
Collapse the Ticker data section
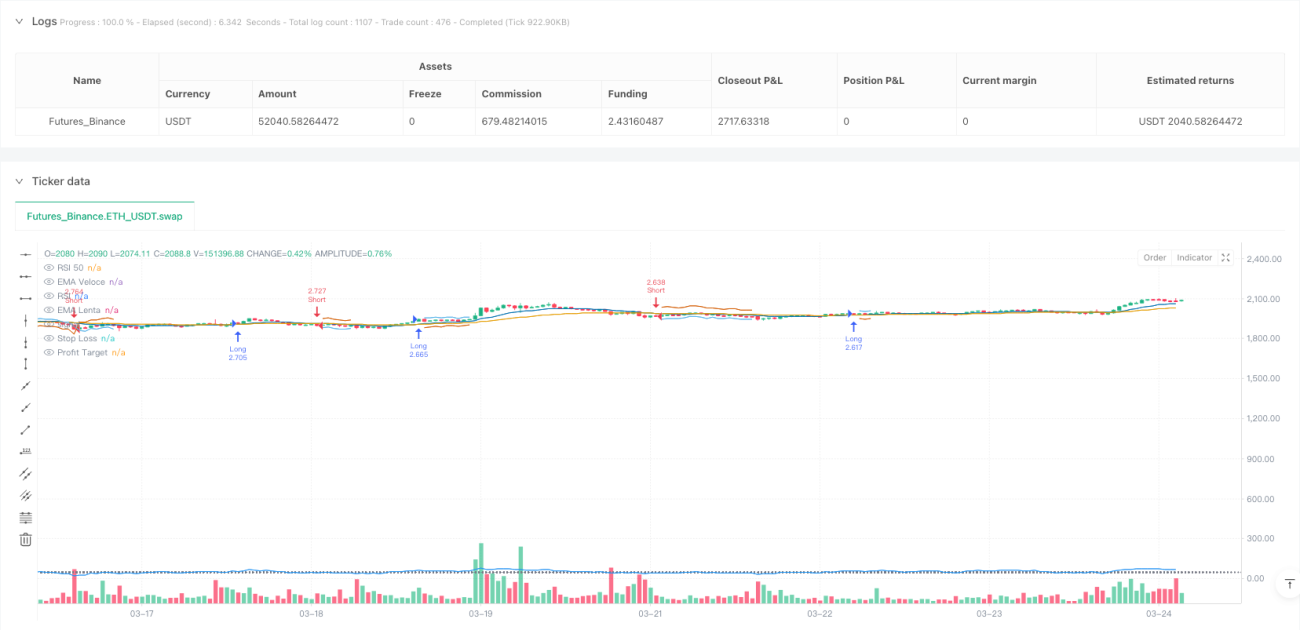coord(19,181)
